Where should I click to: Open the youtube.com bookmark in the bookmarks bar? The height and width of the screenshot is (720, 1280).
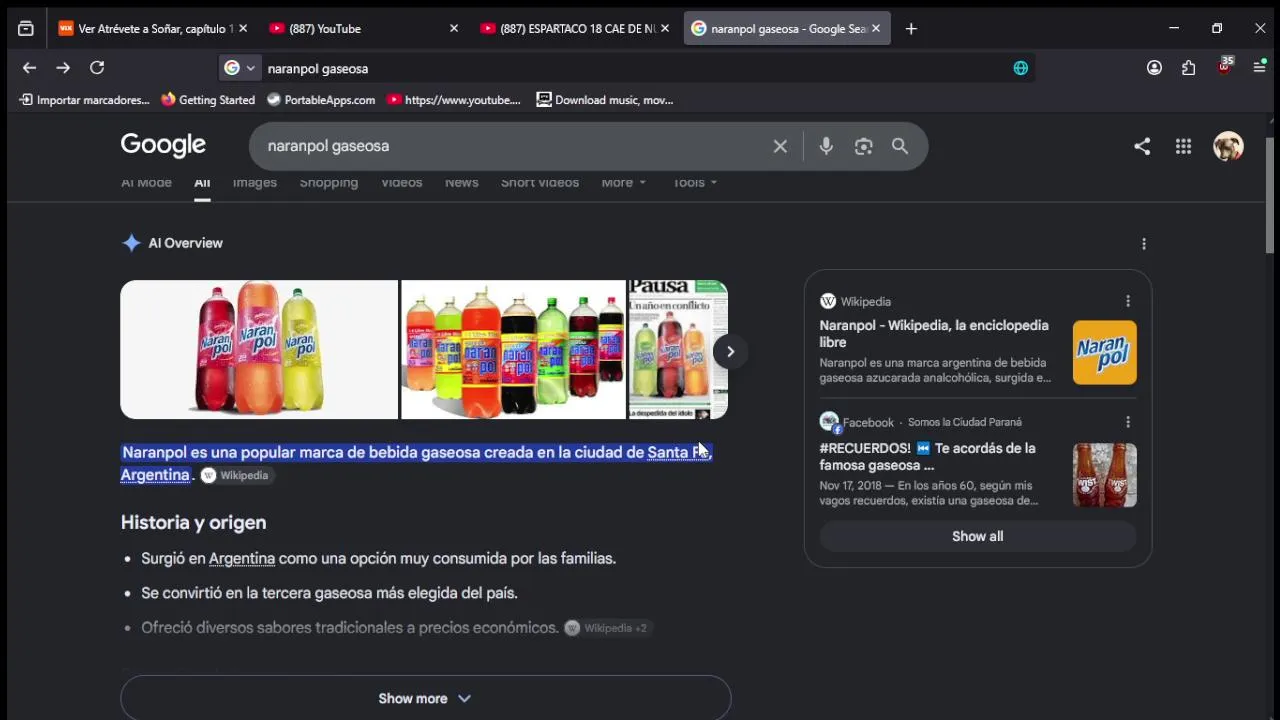tap(454, 100)
